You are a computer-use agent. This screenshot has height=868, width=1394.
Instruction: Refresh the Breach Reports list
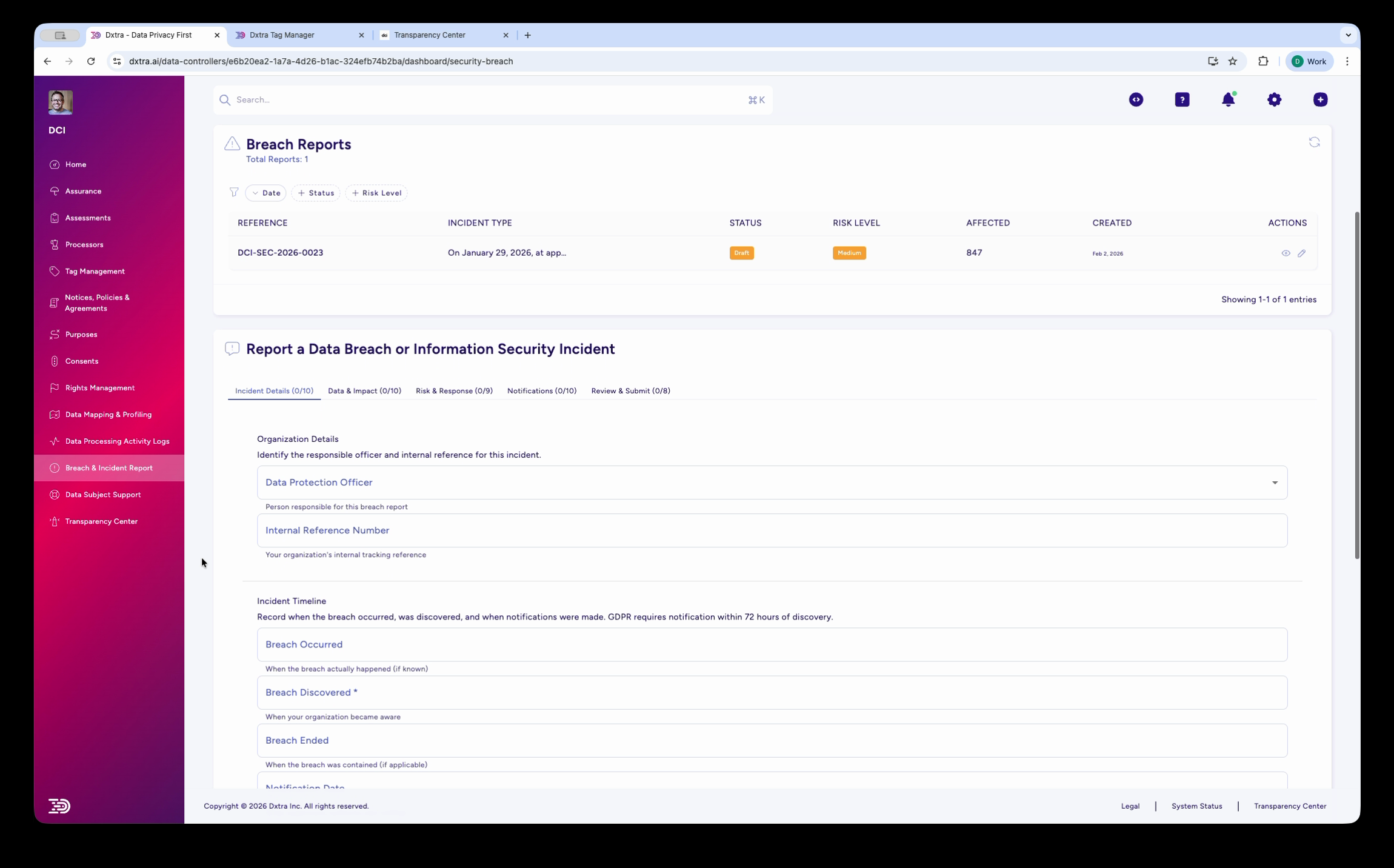1314,141
